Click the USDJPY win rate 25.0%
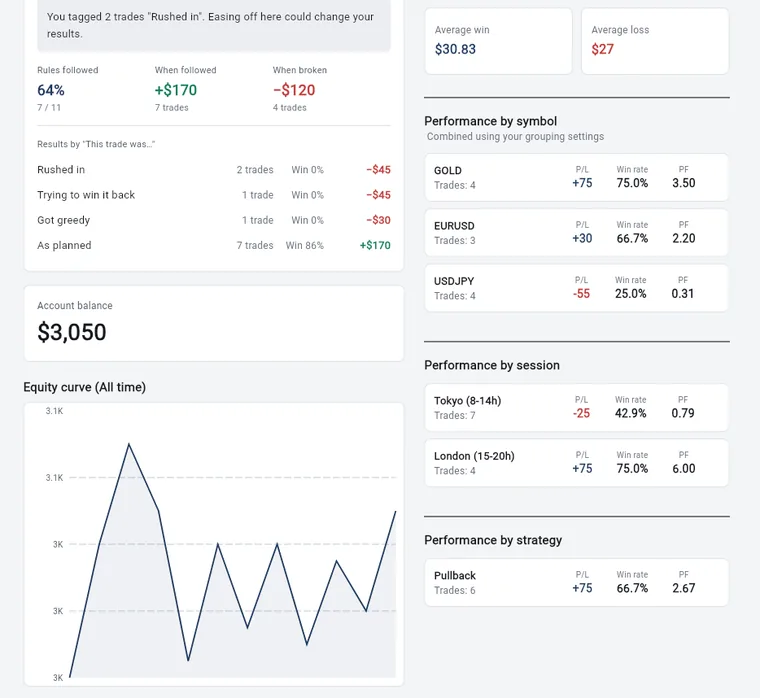The height and width of the screenshot is (698, 760). [631, 293]
